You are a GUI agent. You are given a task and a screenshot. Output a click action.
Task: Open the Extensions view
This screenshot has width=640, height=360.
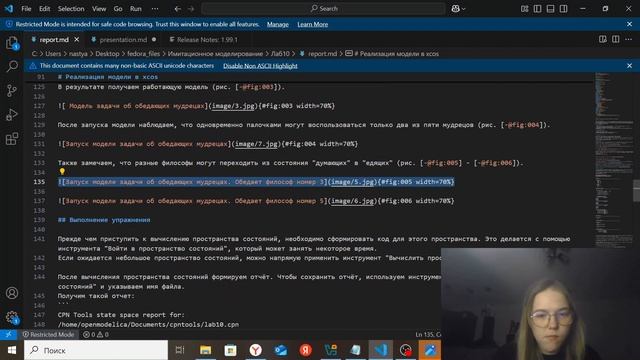click(12, 139)
